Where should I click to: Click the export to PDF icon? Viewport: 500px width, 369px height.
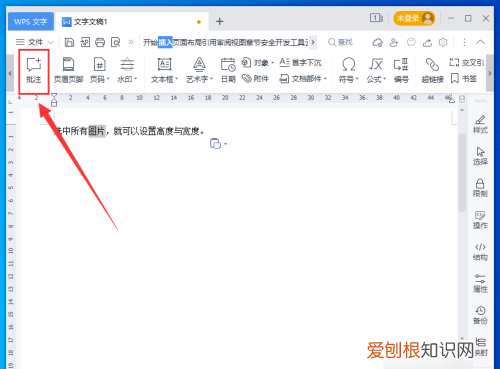[x=85, y=42]
